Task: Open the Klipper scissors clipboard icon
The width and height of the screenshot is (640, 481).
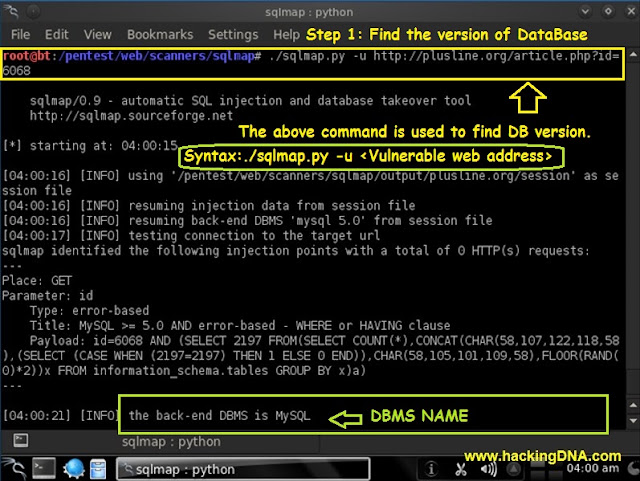Action: (x=461, y=469)
